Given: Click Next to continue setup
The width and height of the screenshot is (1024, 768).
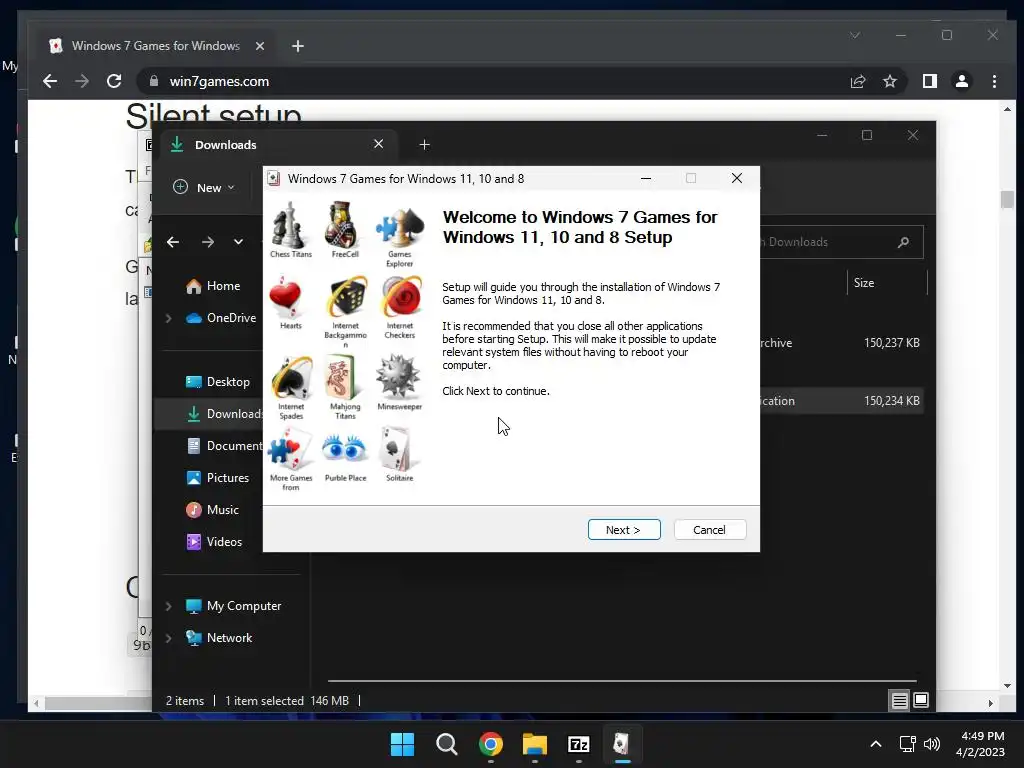Looking at the screenshot, I should click(624, 530).
